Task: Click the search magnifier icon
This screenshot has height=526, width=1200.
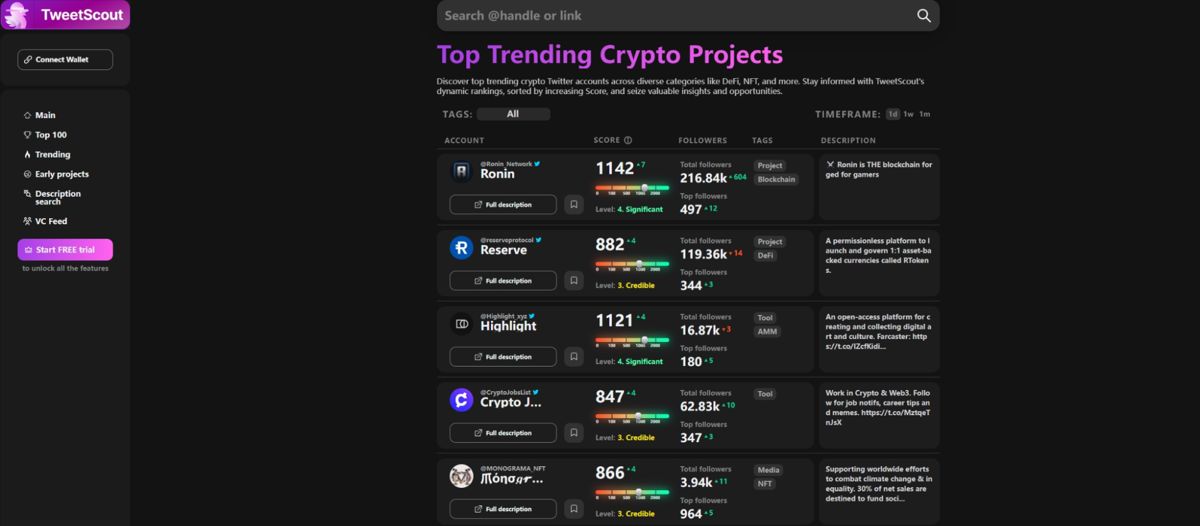Action: (924, 16)
